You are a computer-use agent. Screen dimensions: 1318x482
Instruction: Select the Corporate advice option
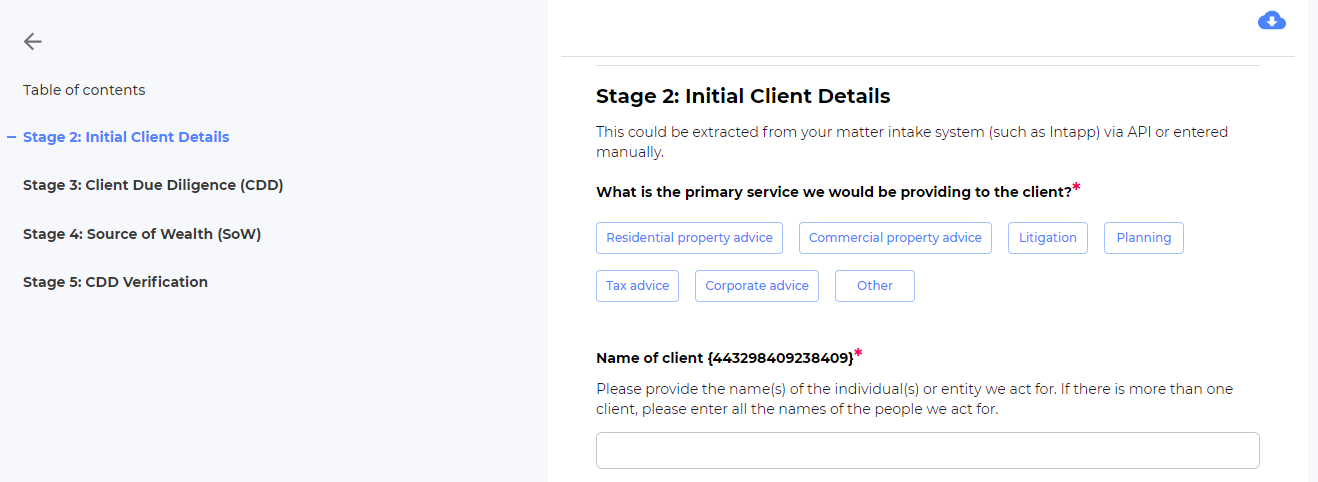coord(756,286)
